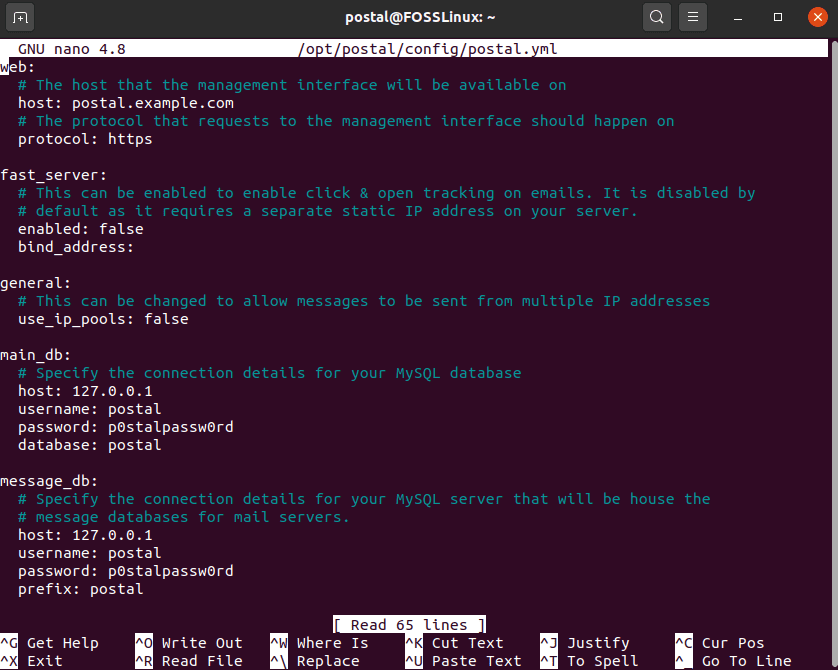Place cursor on the main_db password line
Screen dimensions: 838x670
tap(124, 427)
